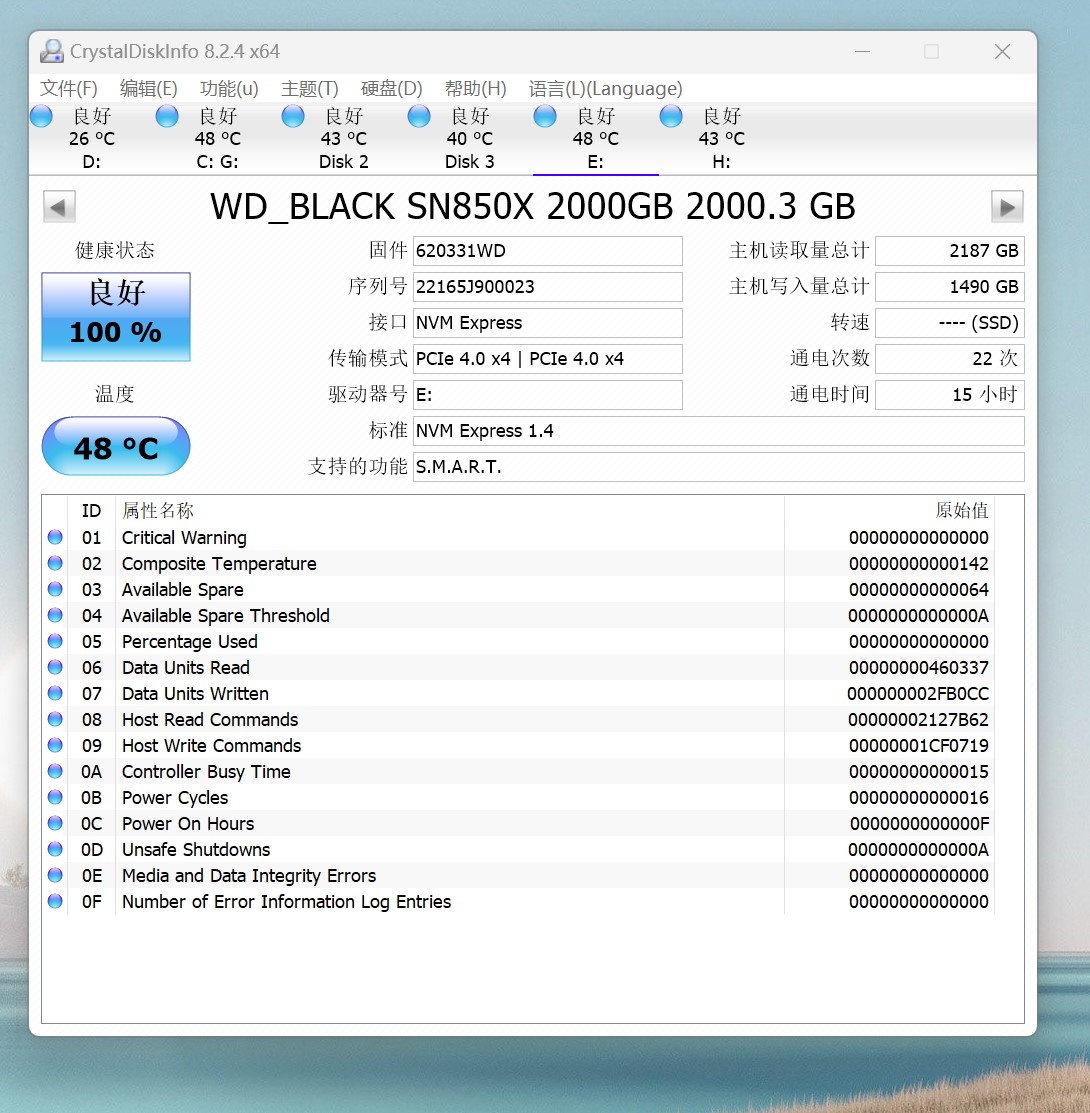Viewport: 1090px width, 1113px height.
Task: Click the Critical Warning status indicator dot
Action: tap(55, 538)
